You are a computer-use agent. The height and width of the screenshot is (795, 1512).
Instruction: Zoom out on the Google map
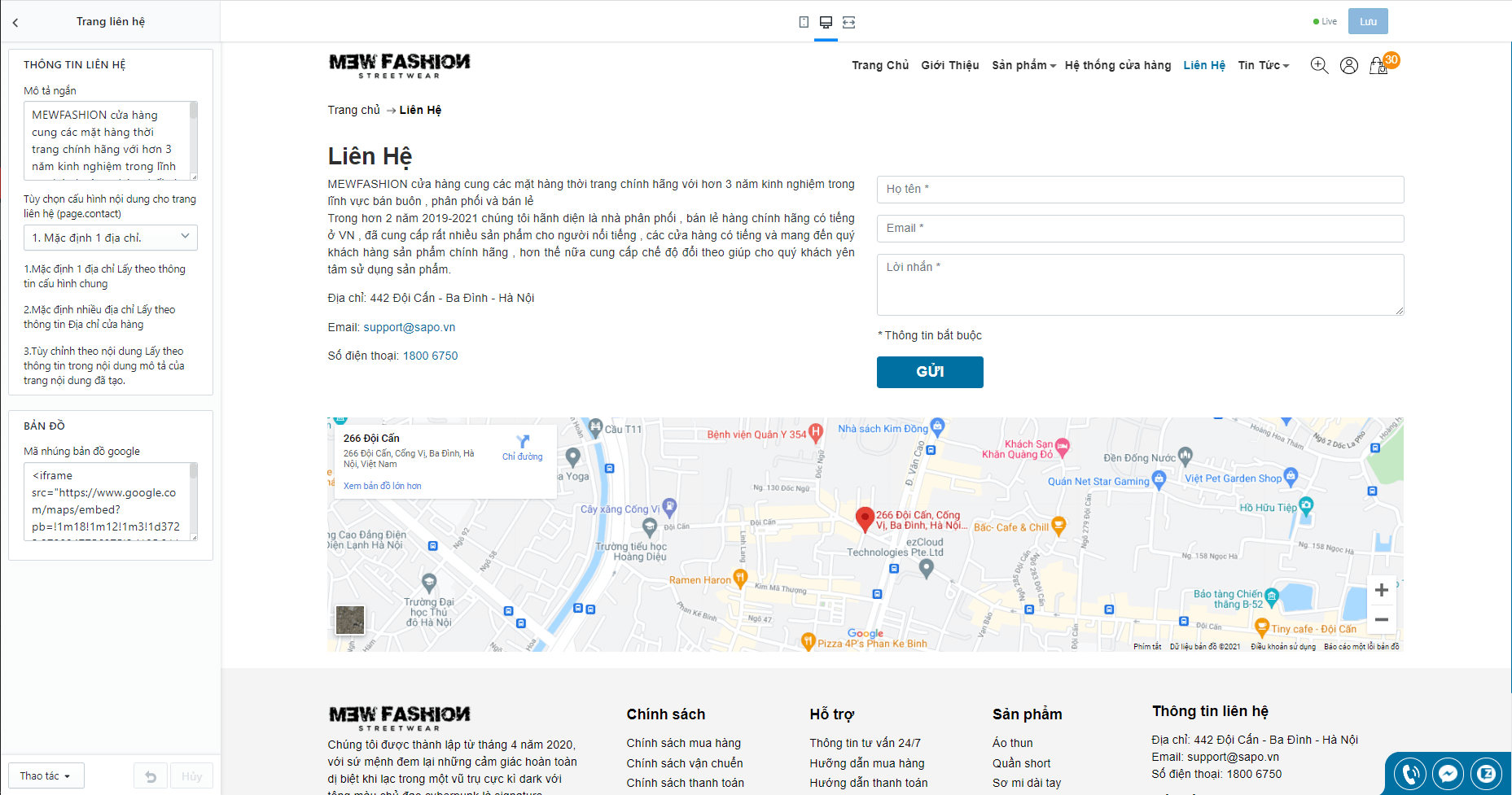[x=1382, y=619]
